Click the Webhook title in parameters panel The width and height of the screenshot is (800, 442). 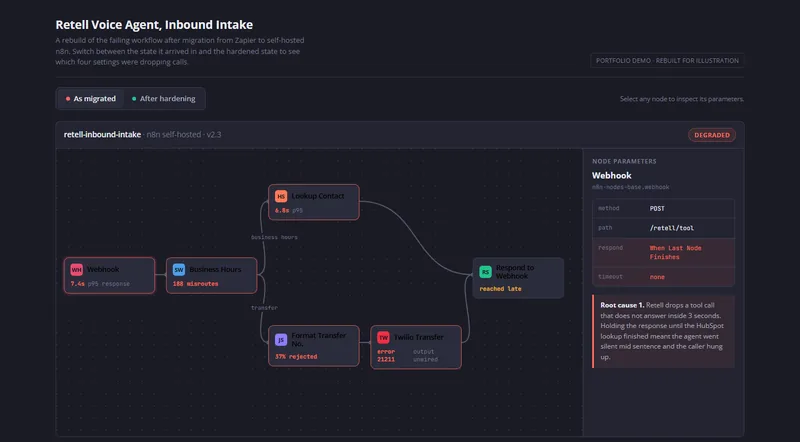point(611,175)
